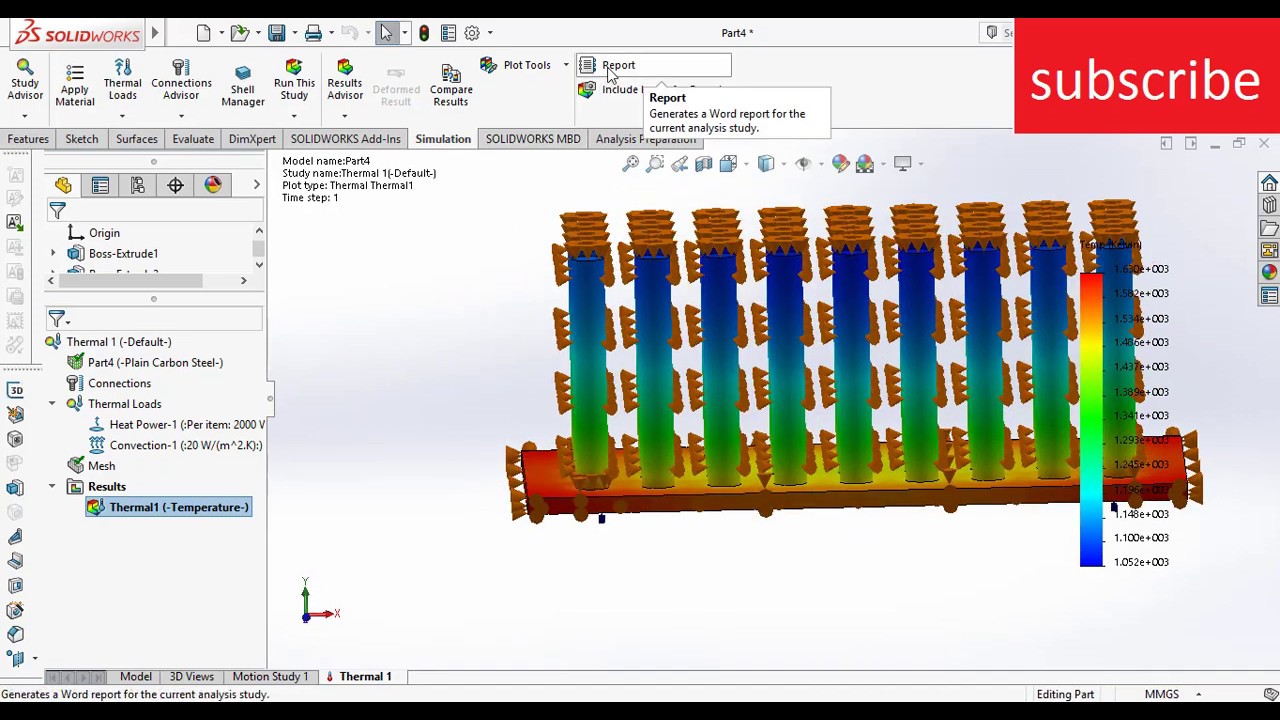Open SOLIDWORKS Resources home icon in task pane

(1269, 183)
